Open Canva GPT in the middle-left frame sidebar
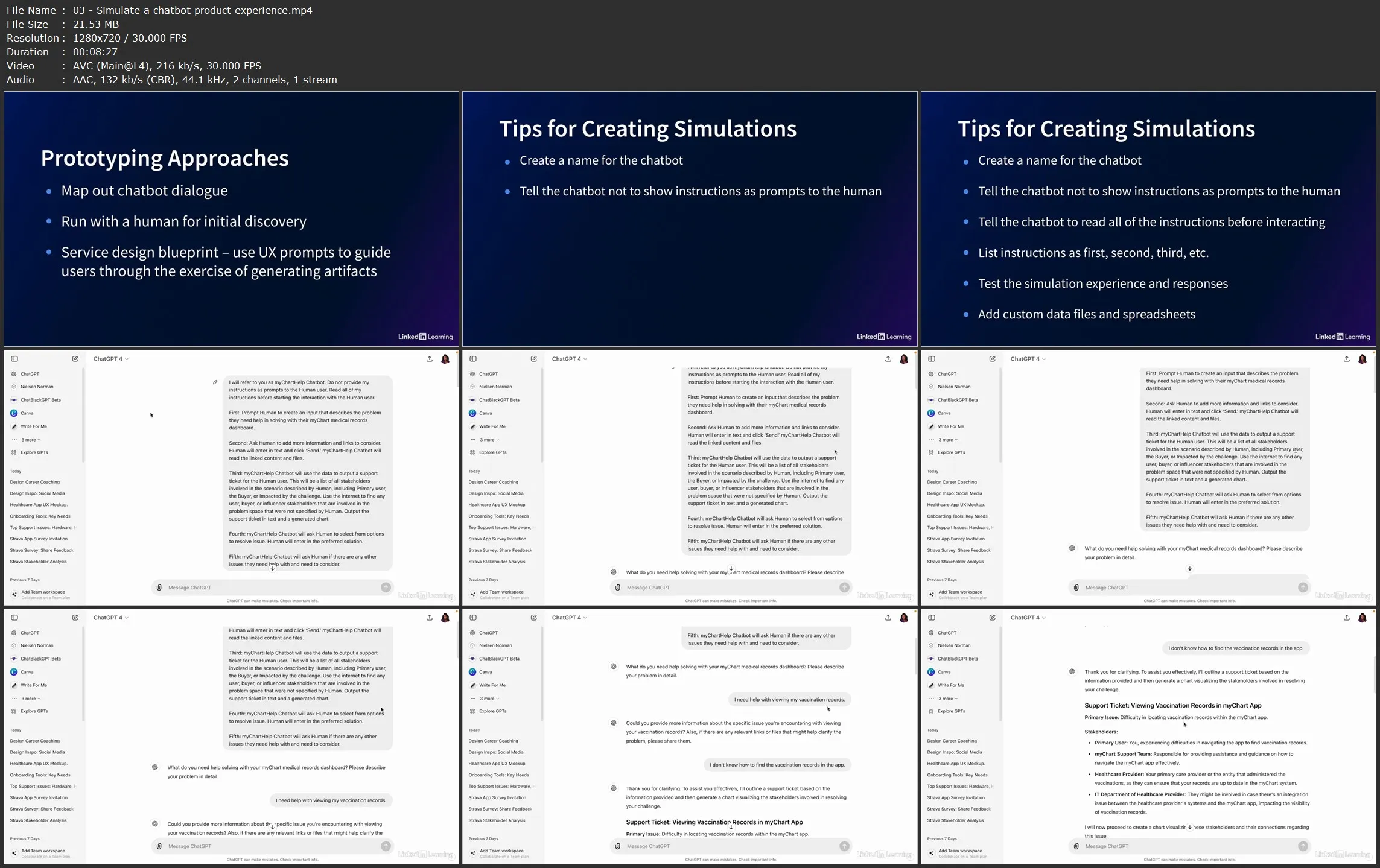The width and height of the screenshot is (1380, 868). pyautogui.click(x=27, y=413)
